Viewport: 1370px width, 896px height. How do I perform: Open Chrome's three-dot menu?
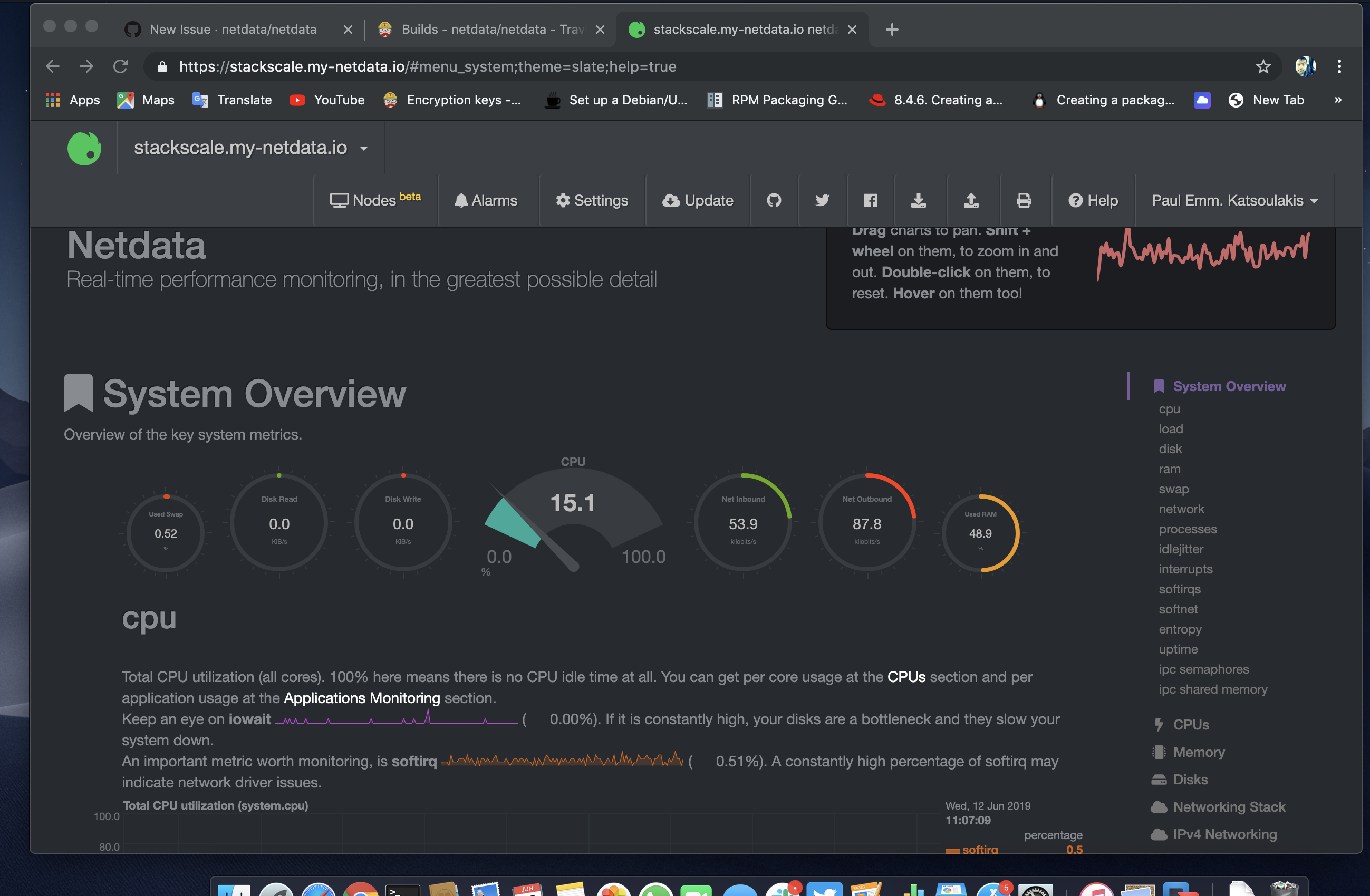coord(1339,66)
